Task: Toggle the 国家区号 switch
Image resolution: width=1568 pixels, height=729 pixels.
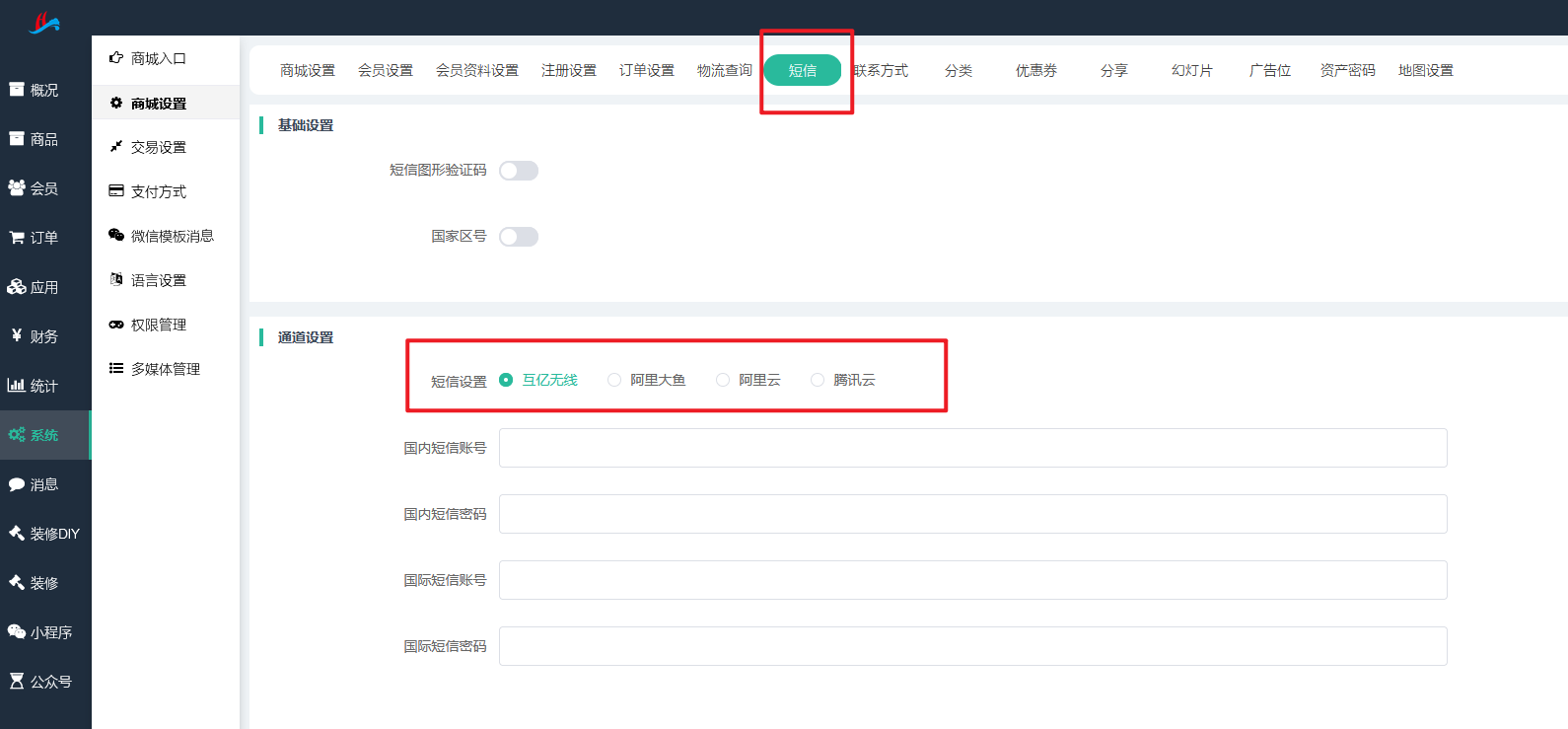Action: point(519,237)
